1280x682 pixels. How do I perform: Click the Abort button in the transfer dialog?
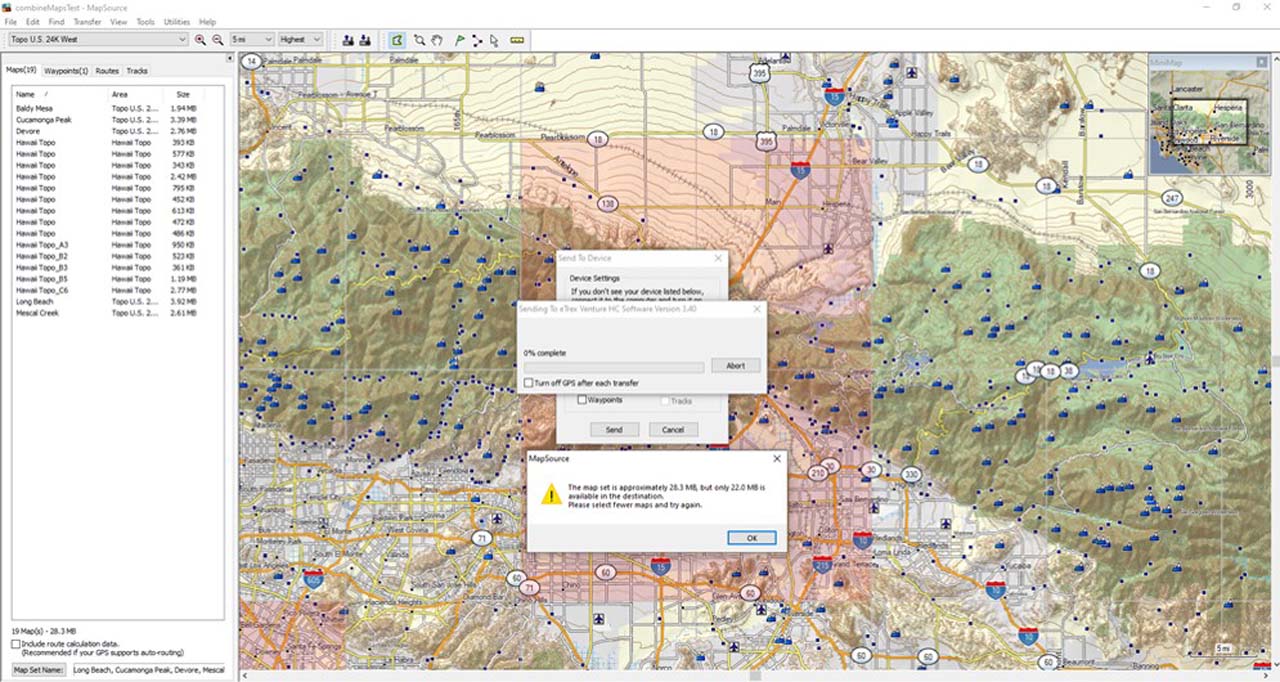[735, 366]
